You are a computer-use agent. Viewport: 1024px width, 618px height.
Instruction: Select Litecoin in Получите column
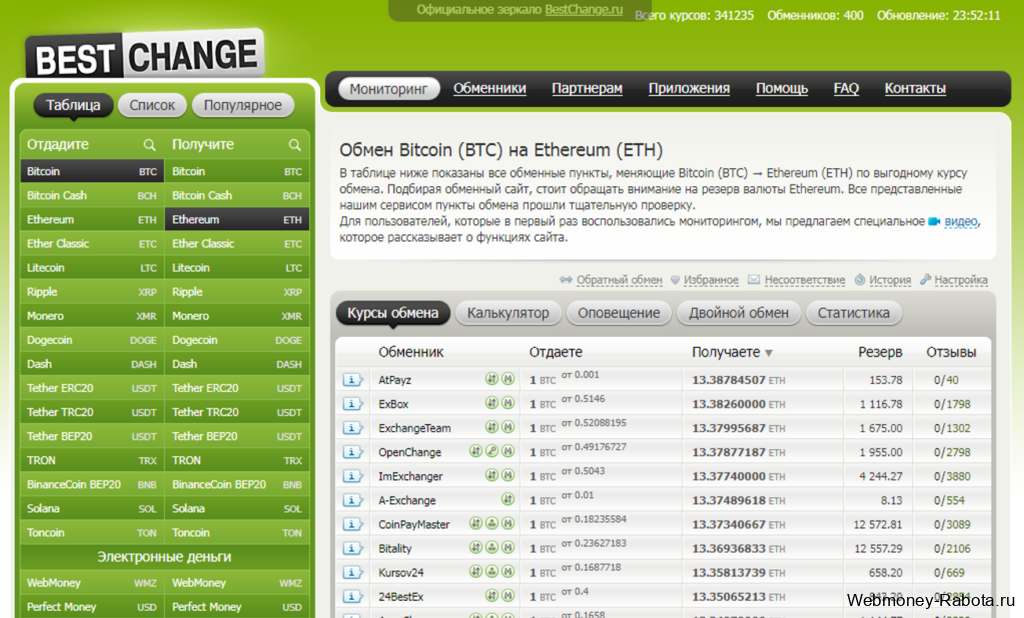(237, 268)
